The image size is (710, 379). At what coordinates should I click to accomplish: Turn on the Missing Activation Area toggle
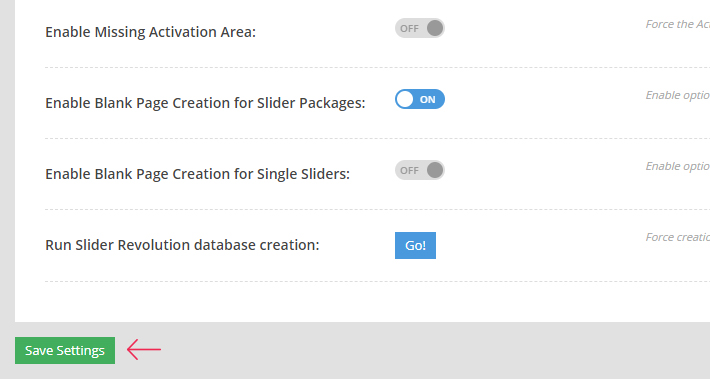(420, 28)
